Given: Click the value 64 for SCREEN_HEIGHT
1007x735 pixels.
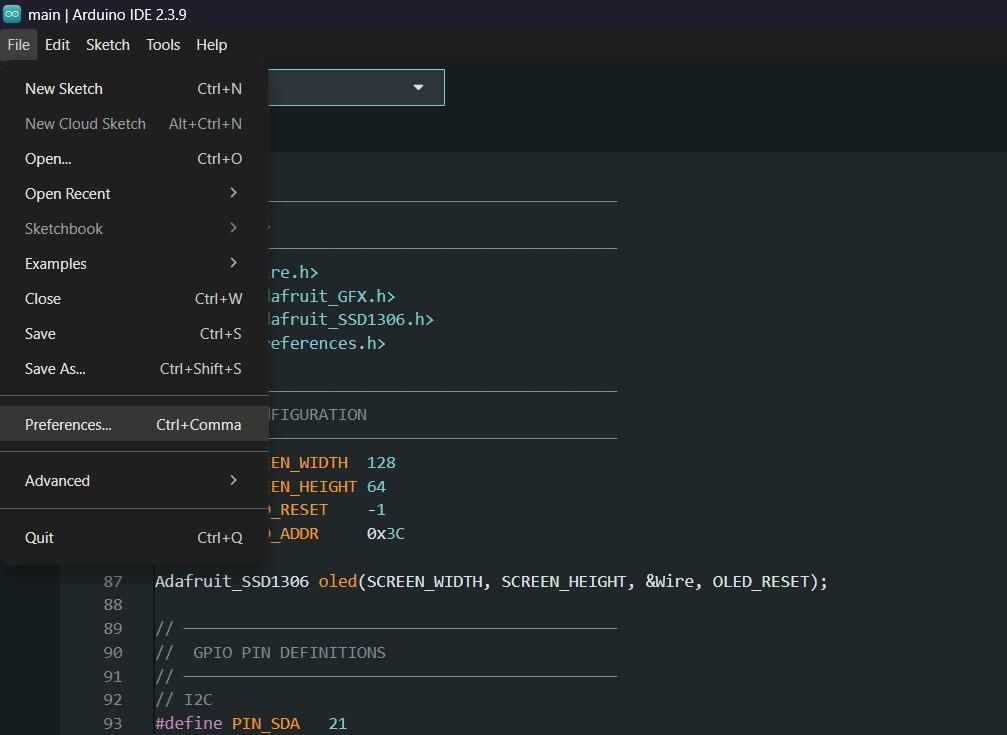Looking at the screenshot, I should [x=376, y=486].
